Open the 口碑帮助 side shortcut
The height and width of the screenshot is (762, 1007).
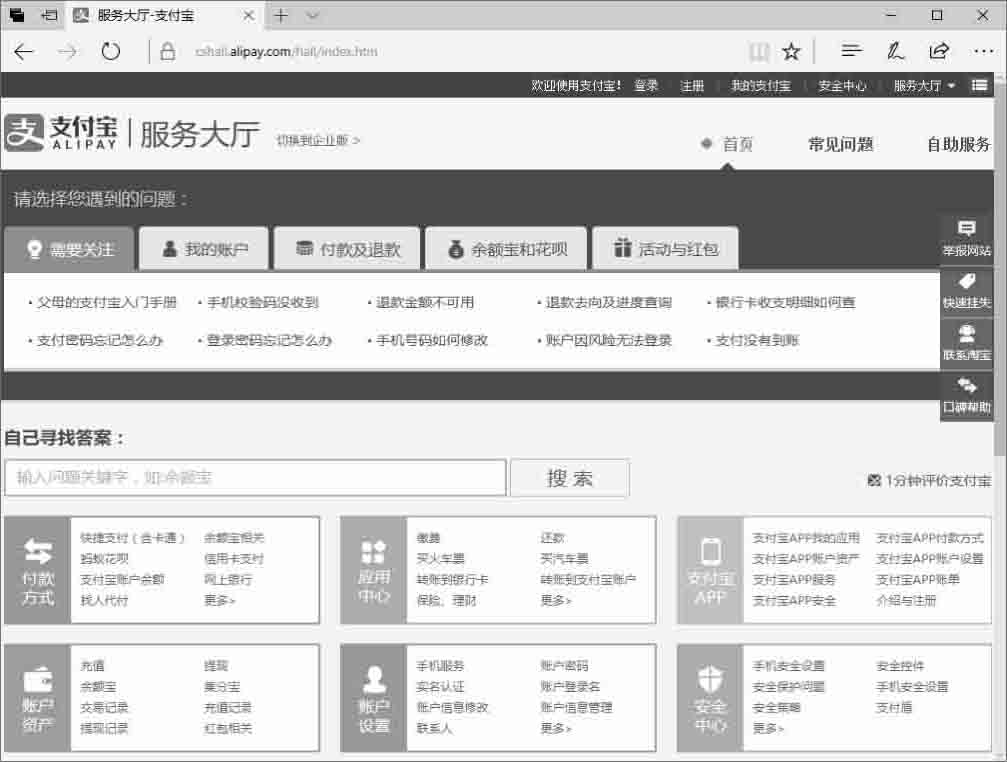pos(967,396)
